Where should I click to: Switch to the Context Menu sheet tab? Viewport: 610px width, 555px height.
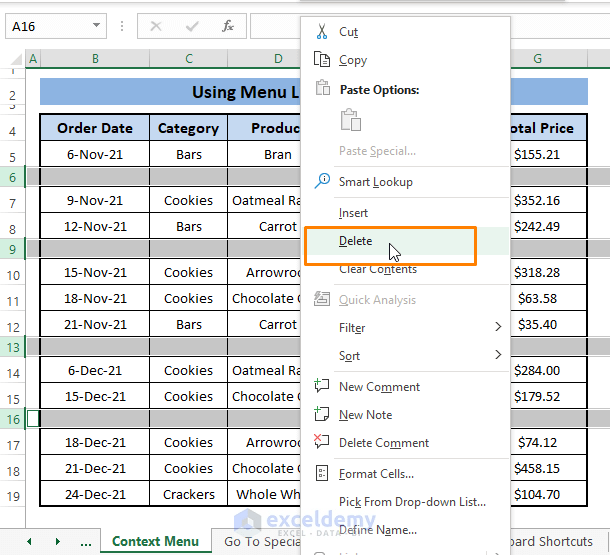tap(155, 541)
